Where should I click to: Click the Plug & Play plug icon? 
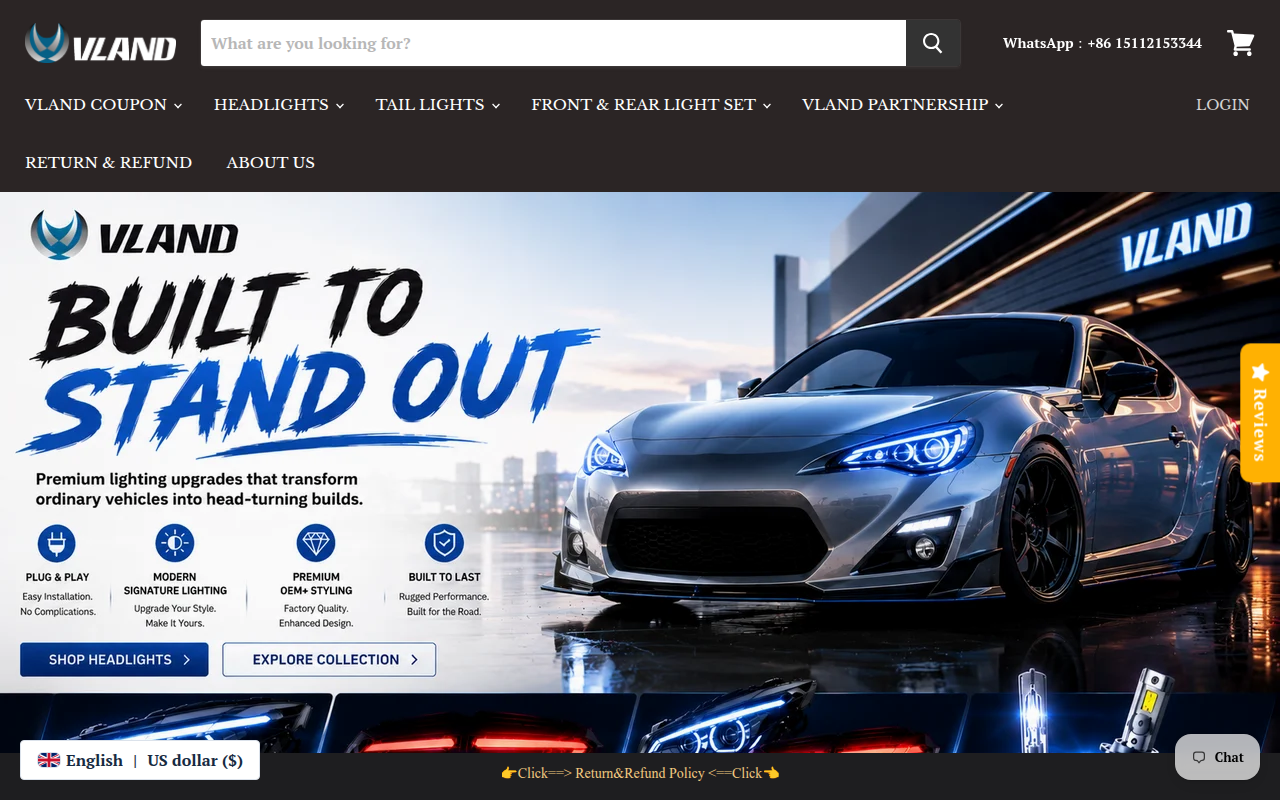point(57,544)
